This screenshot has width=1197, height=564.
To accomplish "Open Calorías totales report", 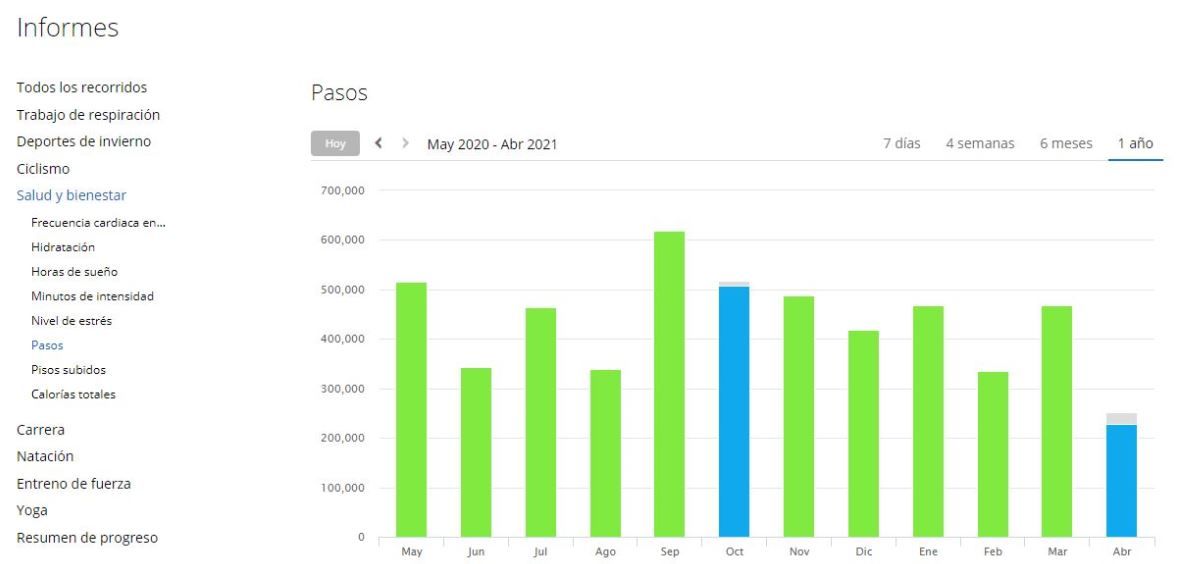I will 73,395.
